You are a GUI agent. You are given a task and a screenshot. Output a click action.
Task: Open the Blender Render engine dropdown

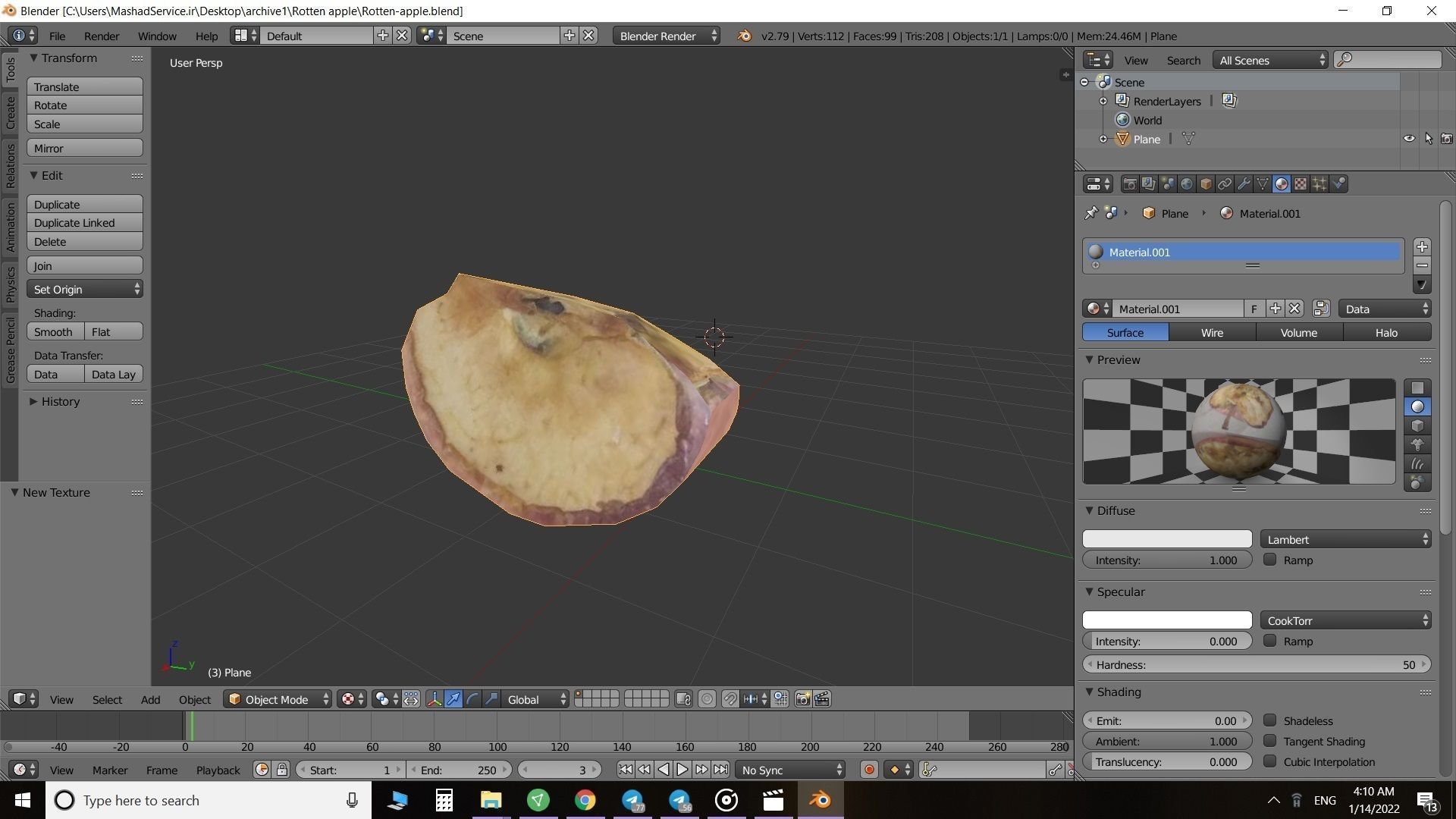667,36
